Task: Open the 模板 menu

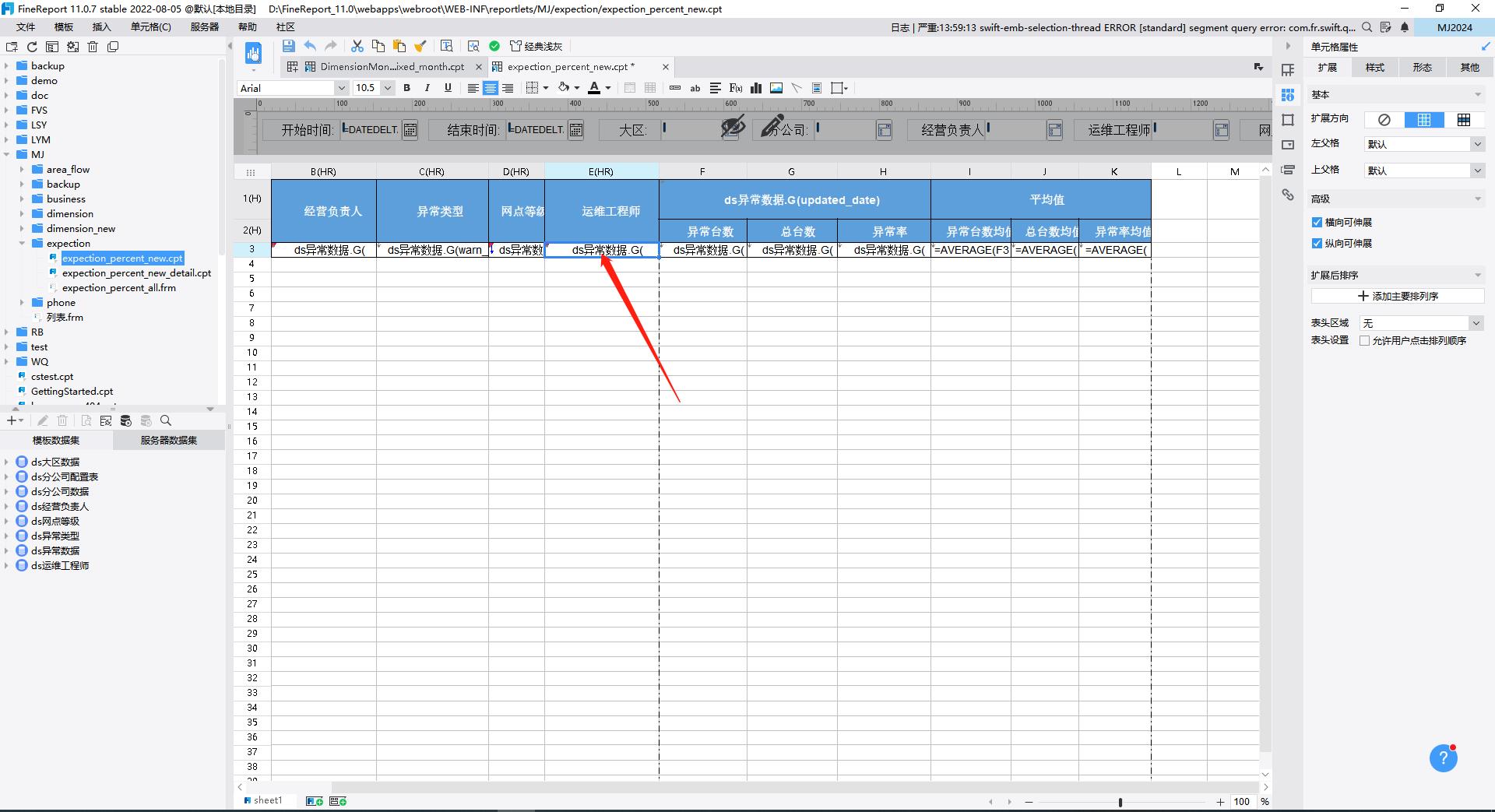Action: (x=63, y=27)
